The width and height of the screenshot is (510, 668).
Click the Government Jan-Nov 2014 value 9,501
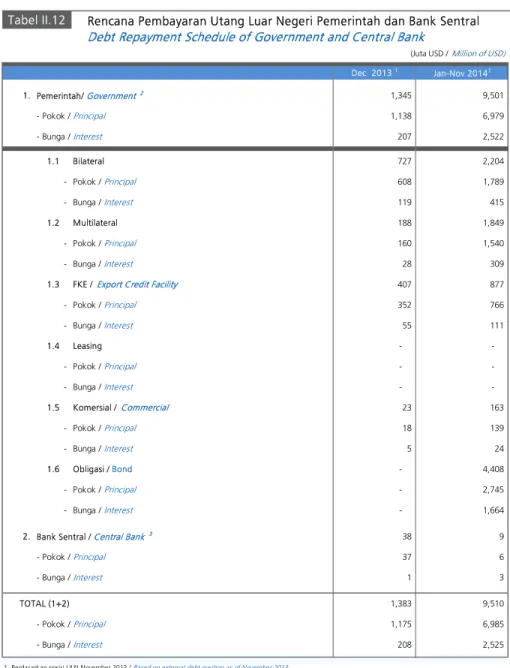[493, 95]
